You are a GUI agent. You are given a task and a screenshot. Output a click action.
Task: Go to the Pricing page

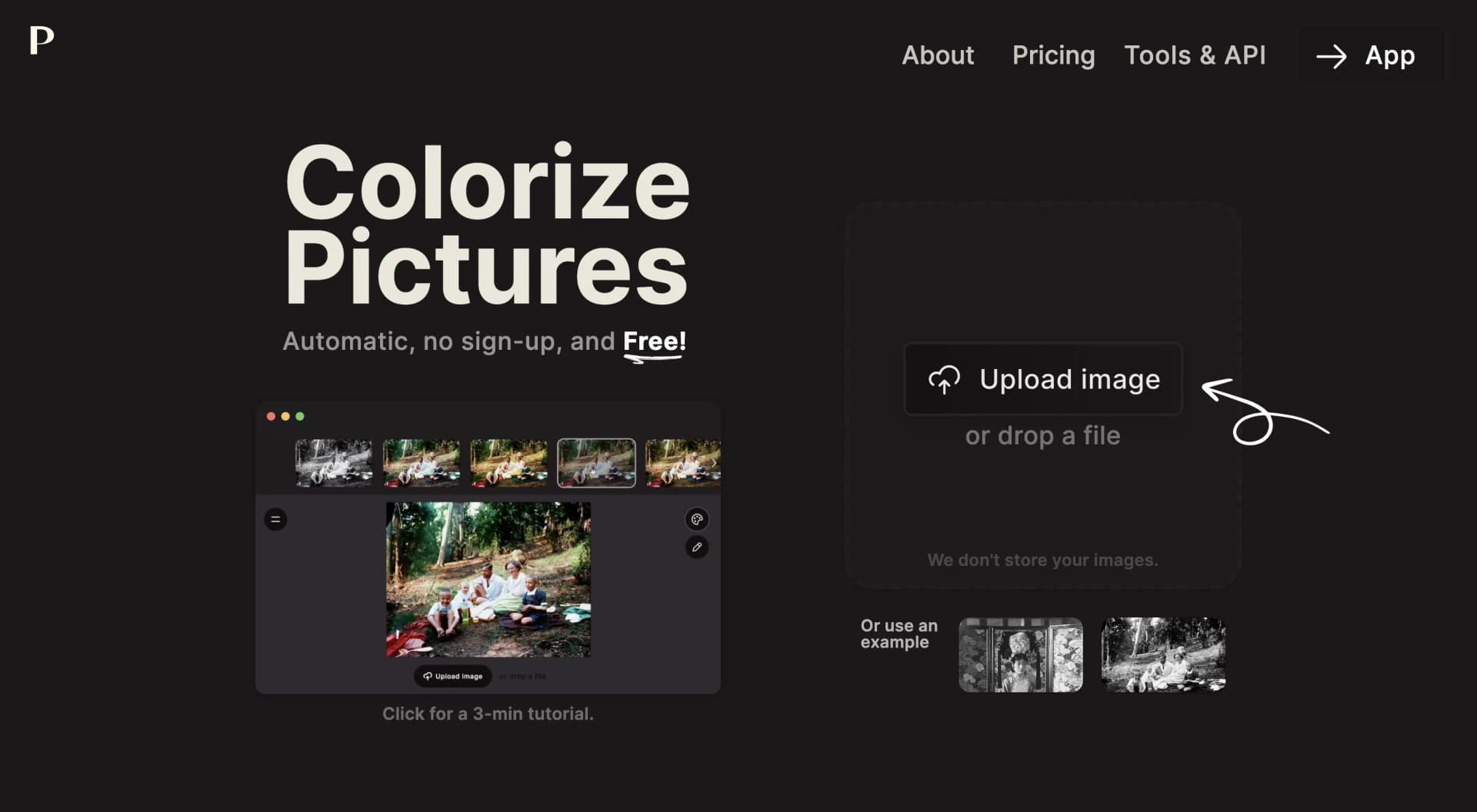coord(1053,55)
